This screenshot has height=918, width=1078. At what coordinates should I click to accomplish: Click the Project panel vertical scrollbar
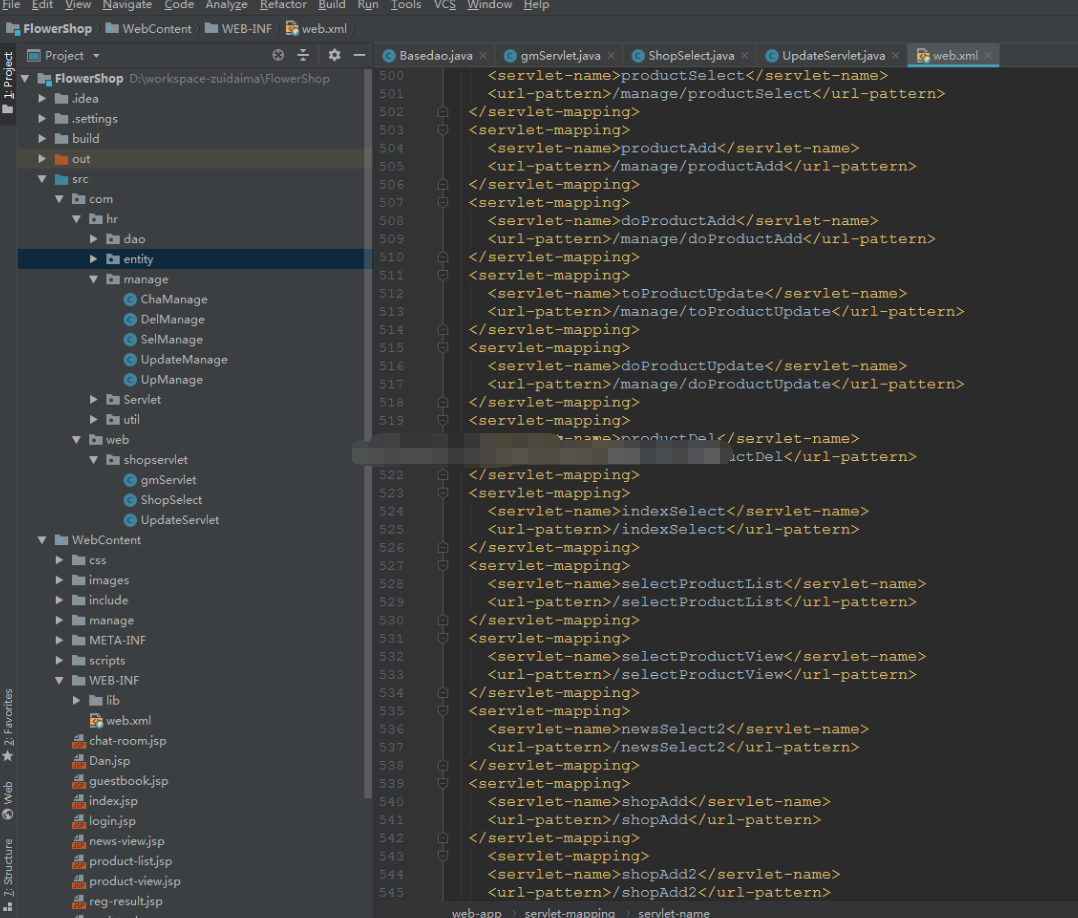367,433
